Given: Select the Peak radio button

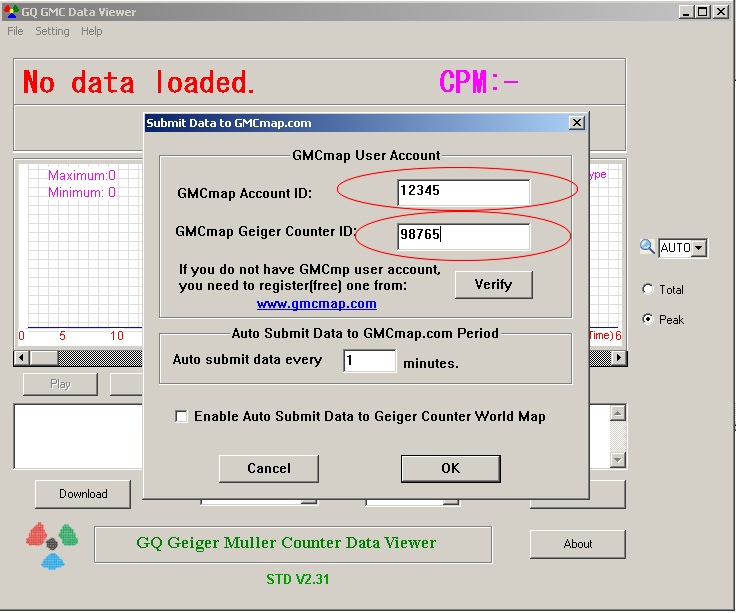Looking at the screenshot, I should [648, 319].
